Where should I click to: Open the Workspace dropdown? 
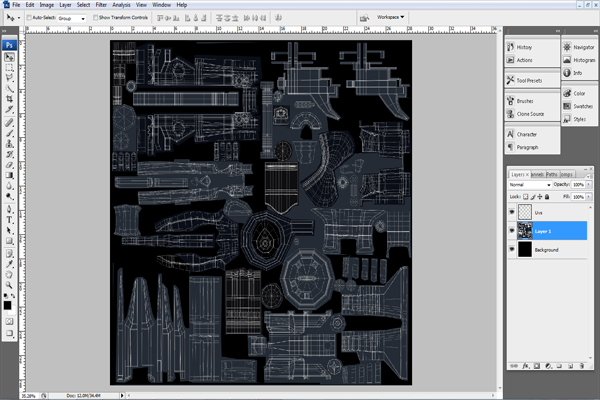(390, 17)
